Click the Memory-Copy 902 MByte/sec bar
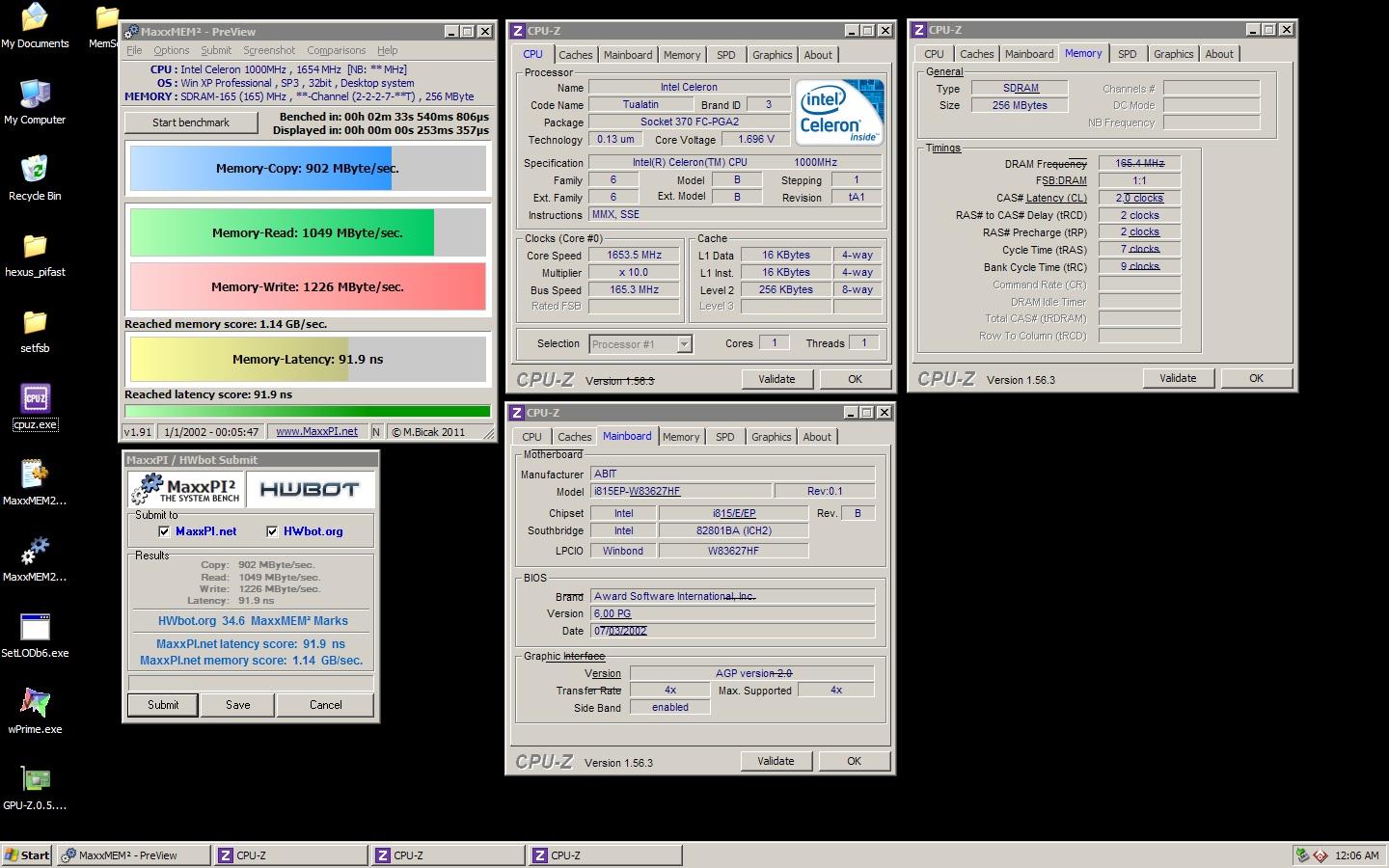 click(x=308, y=168)
